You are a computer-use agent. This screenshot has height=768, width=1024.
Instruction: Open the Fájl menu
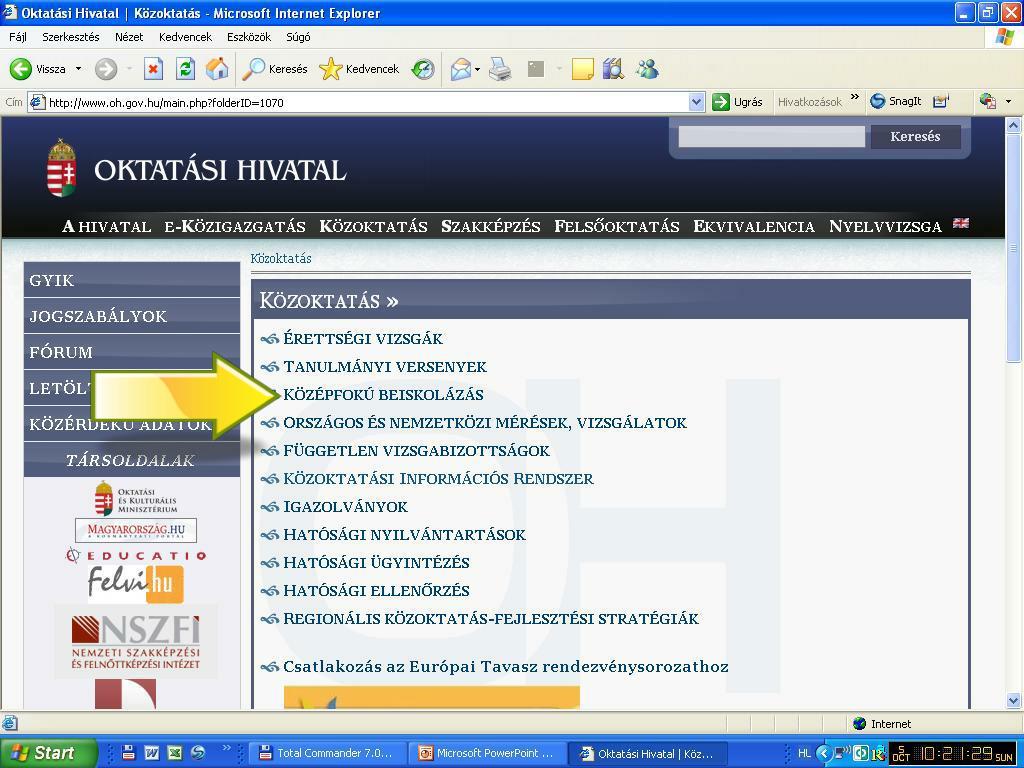(x=18, y=37)
